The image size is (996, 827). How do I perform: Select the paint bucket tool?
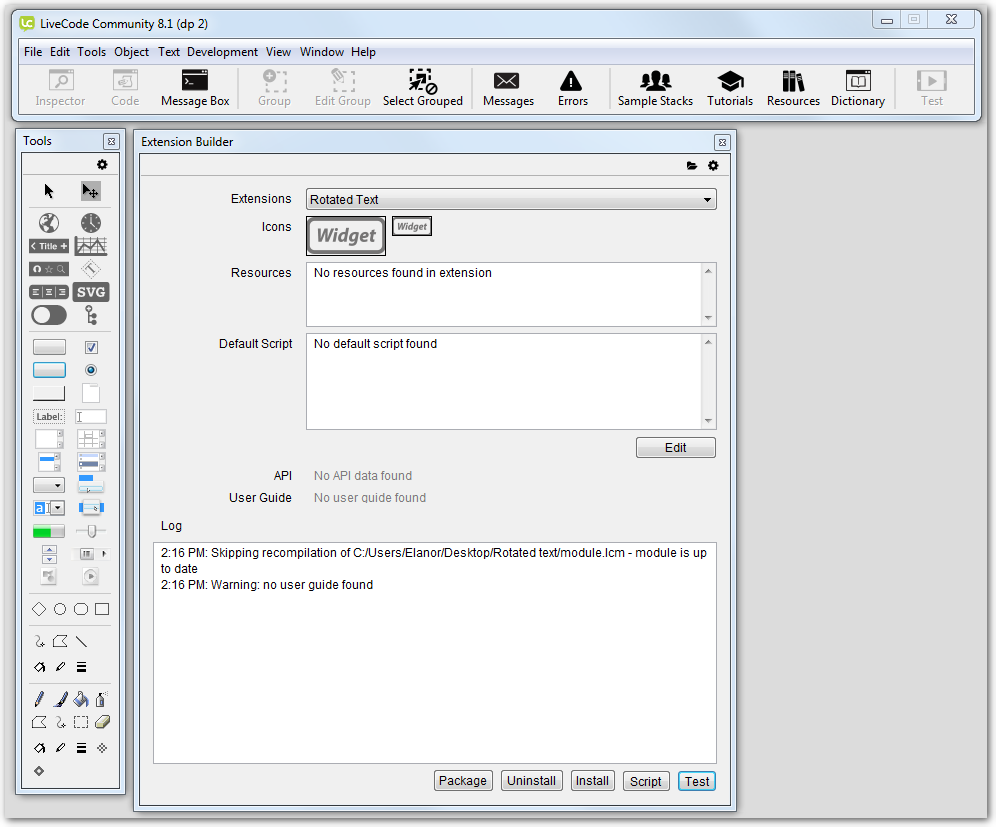81,700
